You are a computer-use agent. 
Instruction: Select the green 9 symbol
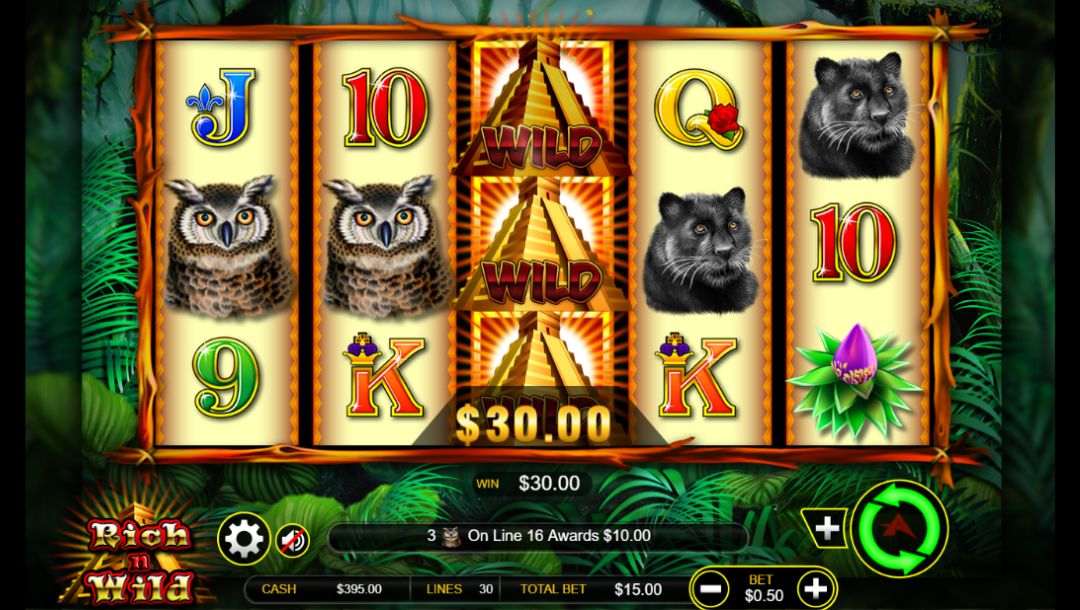(226, 379)
